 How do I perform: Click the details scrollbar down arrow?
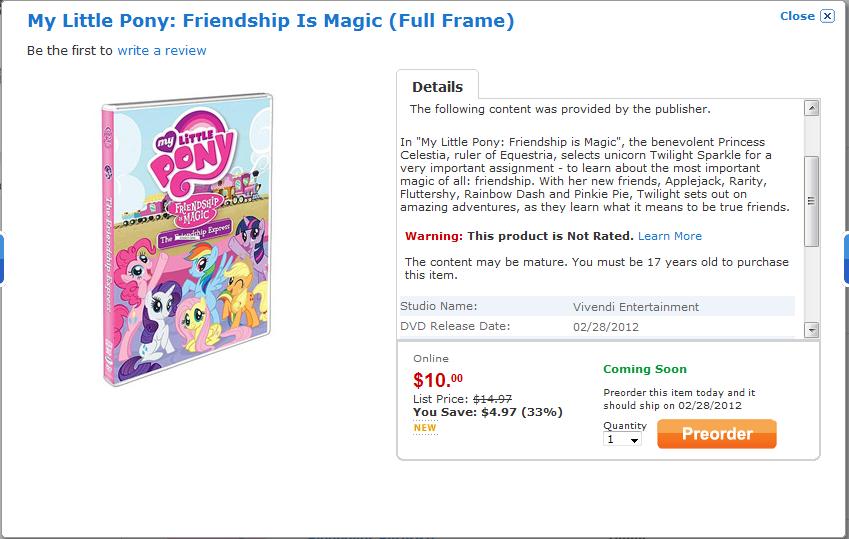click(x=811, y=330)
